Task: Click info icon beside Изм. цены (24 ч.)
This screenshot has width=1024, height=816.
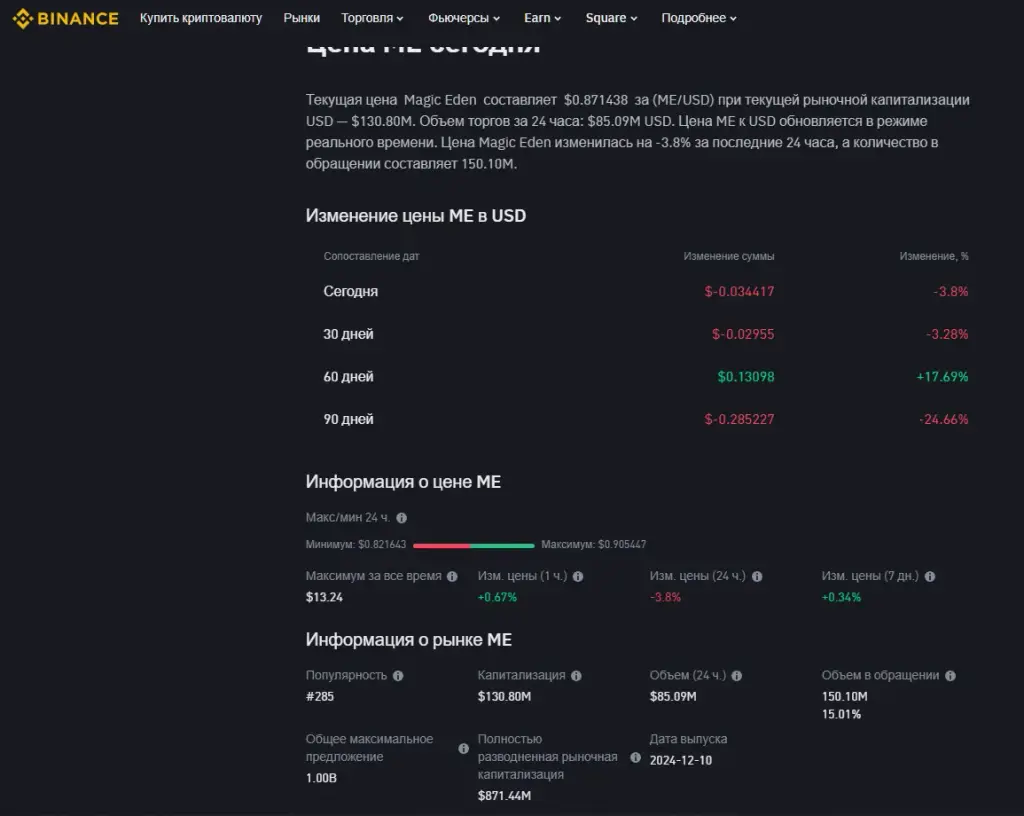Action: (757, 576)
